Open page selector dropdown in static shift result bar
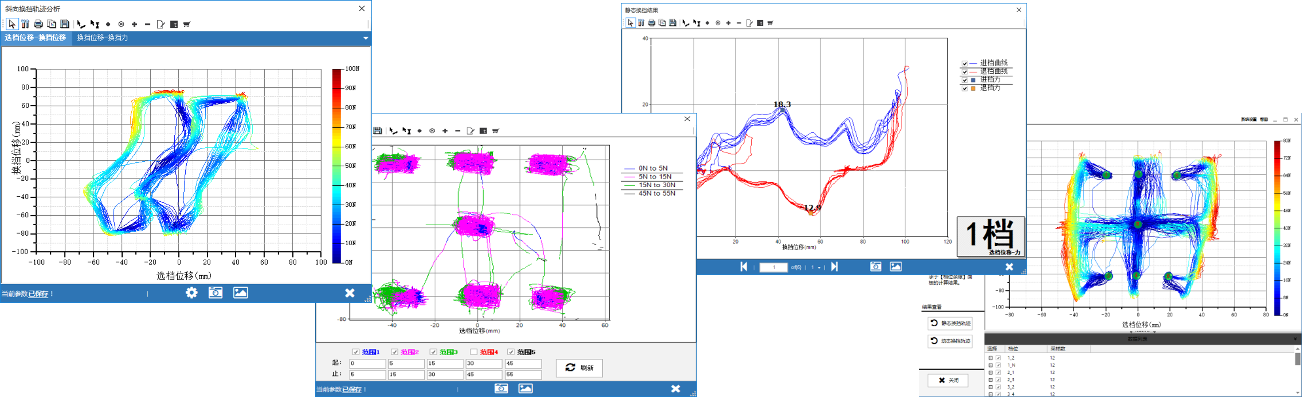1302x398 pixels. [x=819, y=267]
